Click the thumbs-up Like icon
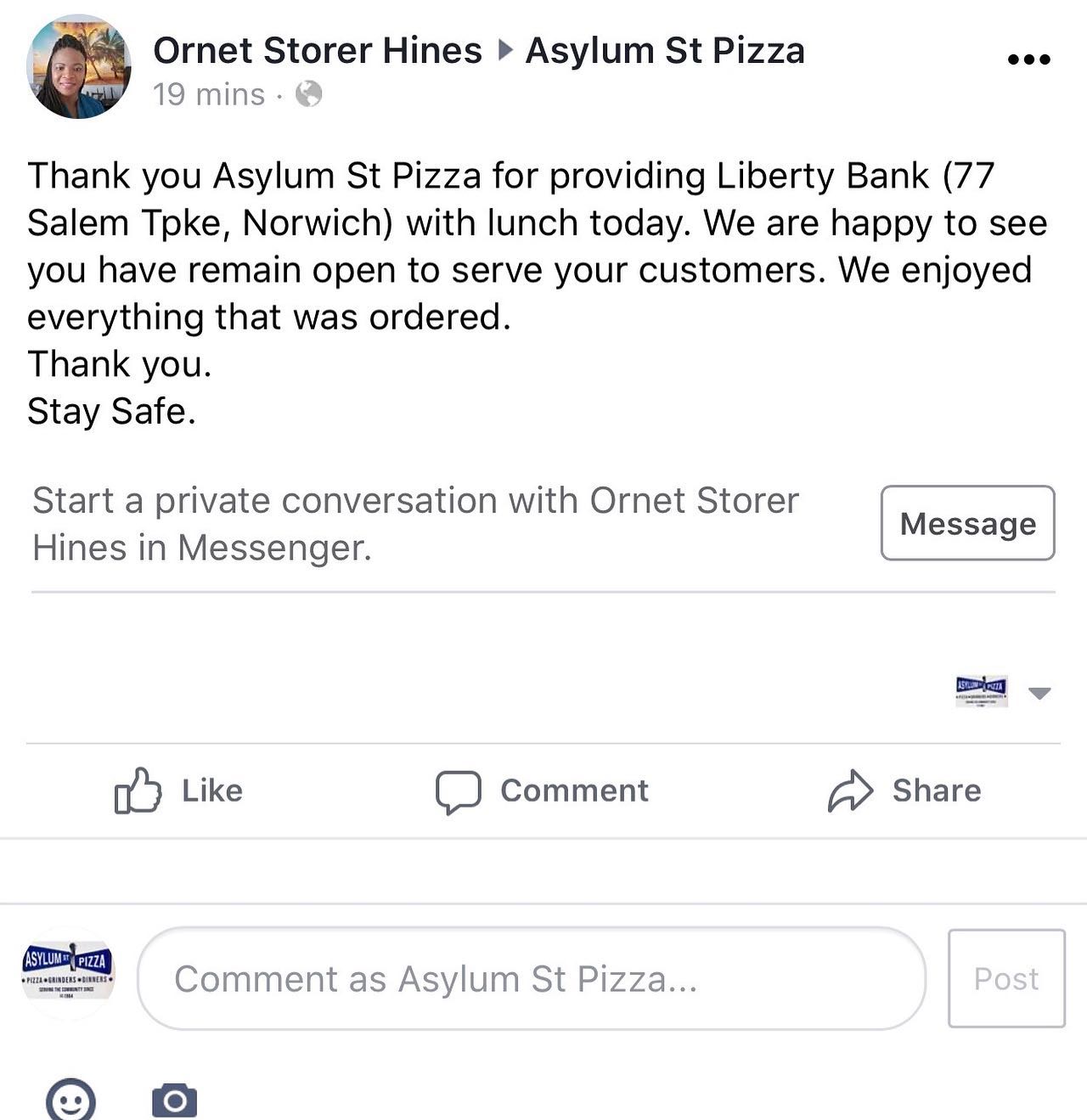 (138, 791)
